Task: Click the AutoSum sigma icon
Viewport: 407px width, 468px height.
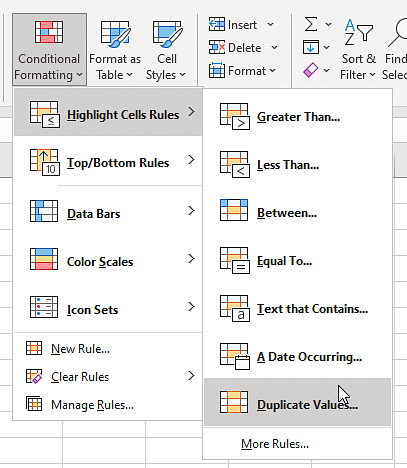Action: [x=311, y=24]
